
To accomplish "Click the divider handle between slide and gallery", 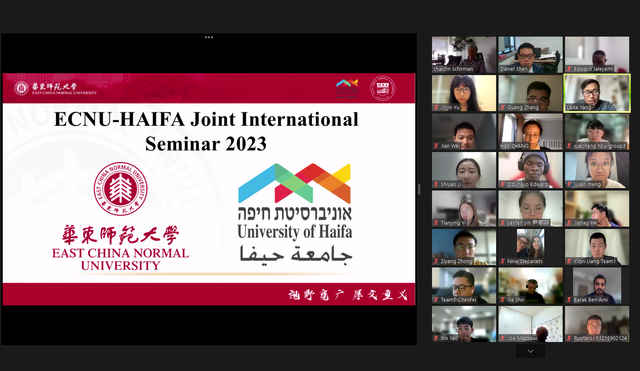I will click(x=419, y=189).
